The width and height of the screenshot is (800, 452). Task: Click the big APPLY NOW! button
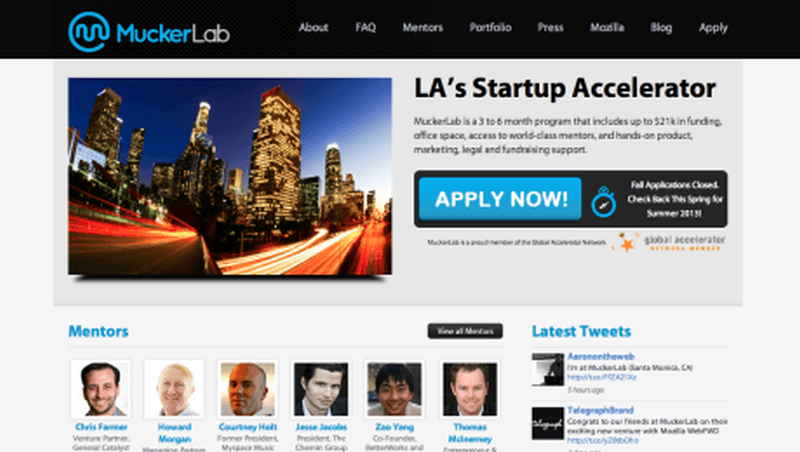[500, 199]
